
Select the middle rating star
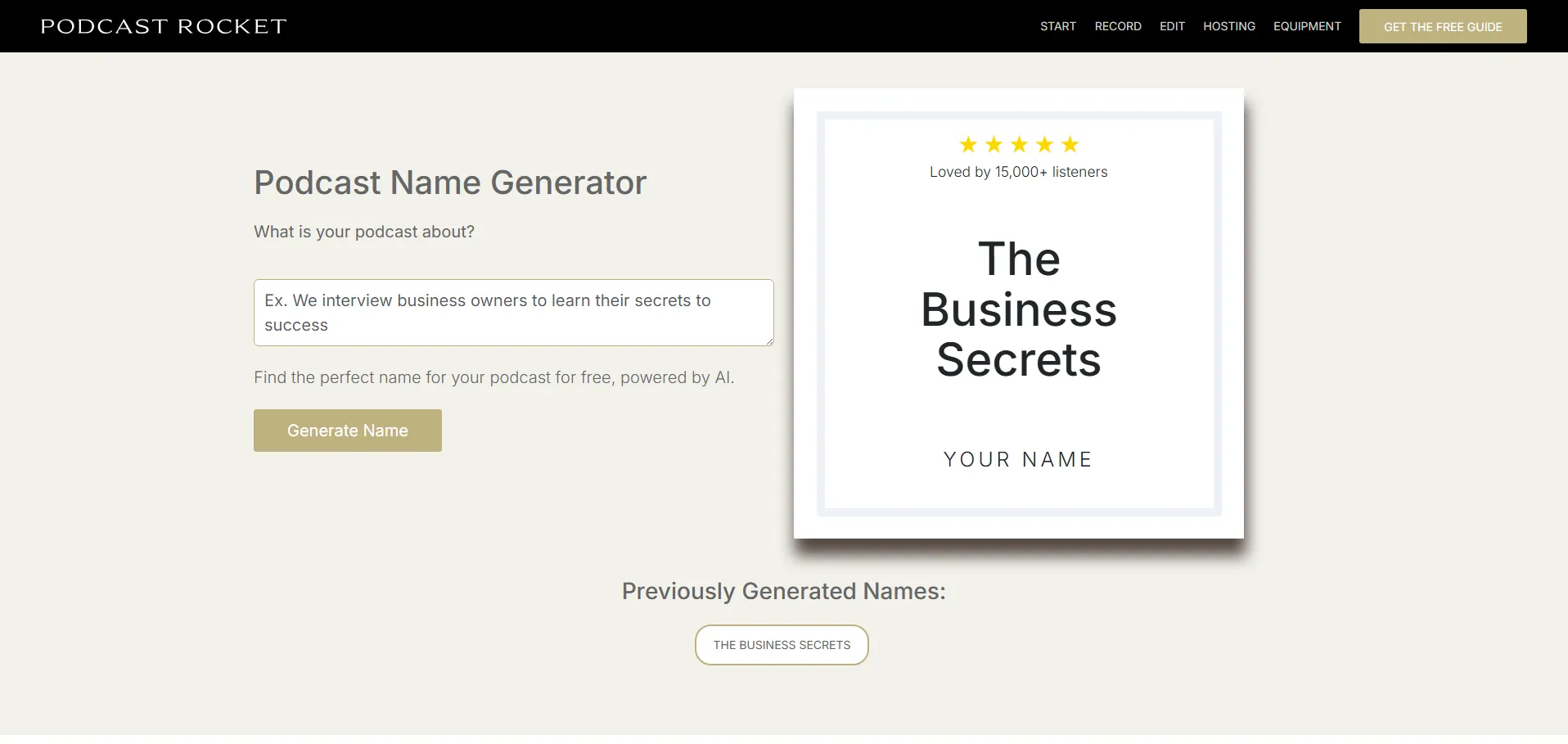1019,145
